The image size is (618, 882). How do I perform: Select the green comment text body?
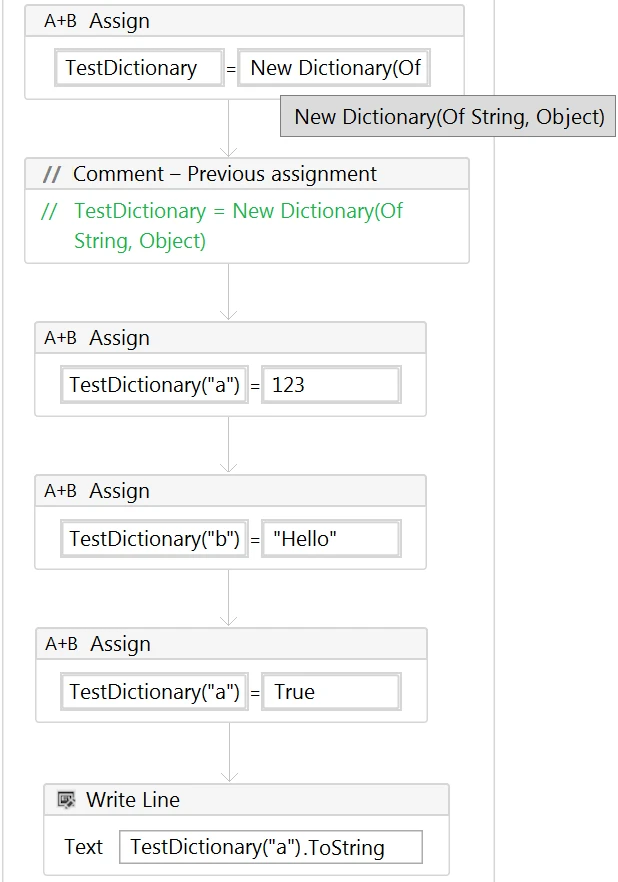(238, 226)
